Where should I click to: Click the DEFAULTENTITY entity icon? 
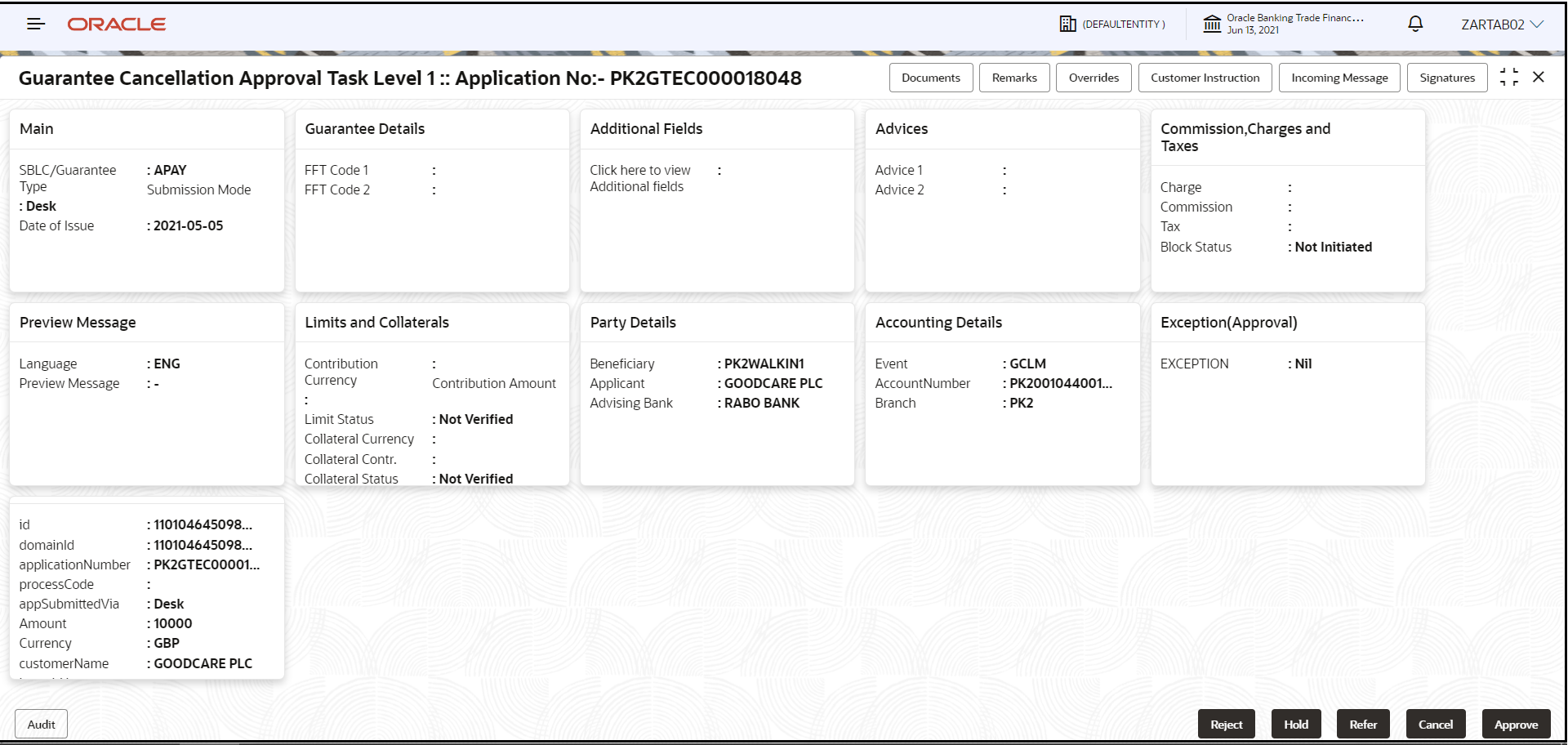[1070, 24]
